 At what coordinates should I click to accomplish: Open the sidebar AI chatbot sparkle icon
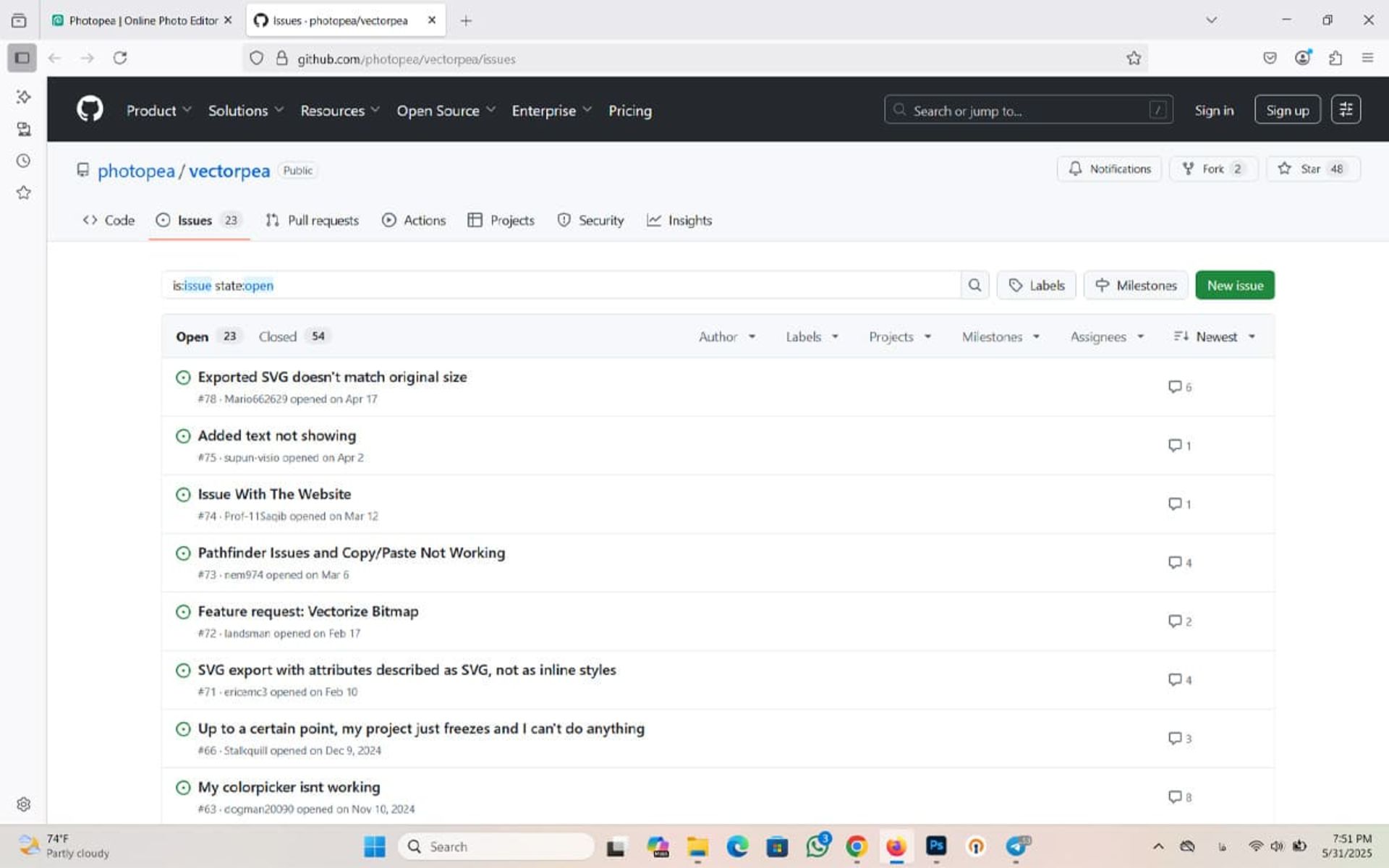click(x=23, y=96)
